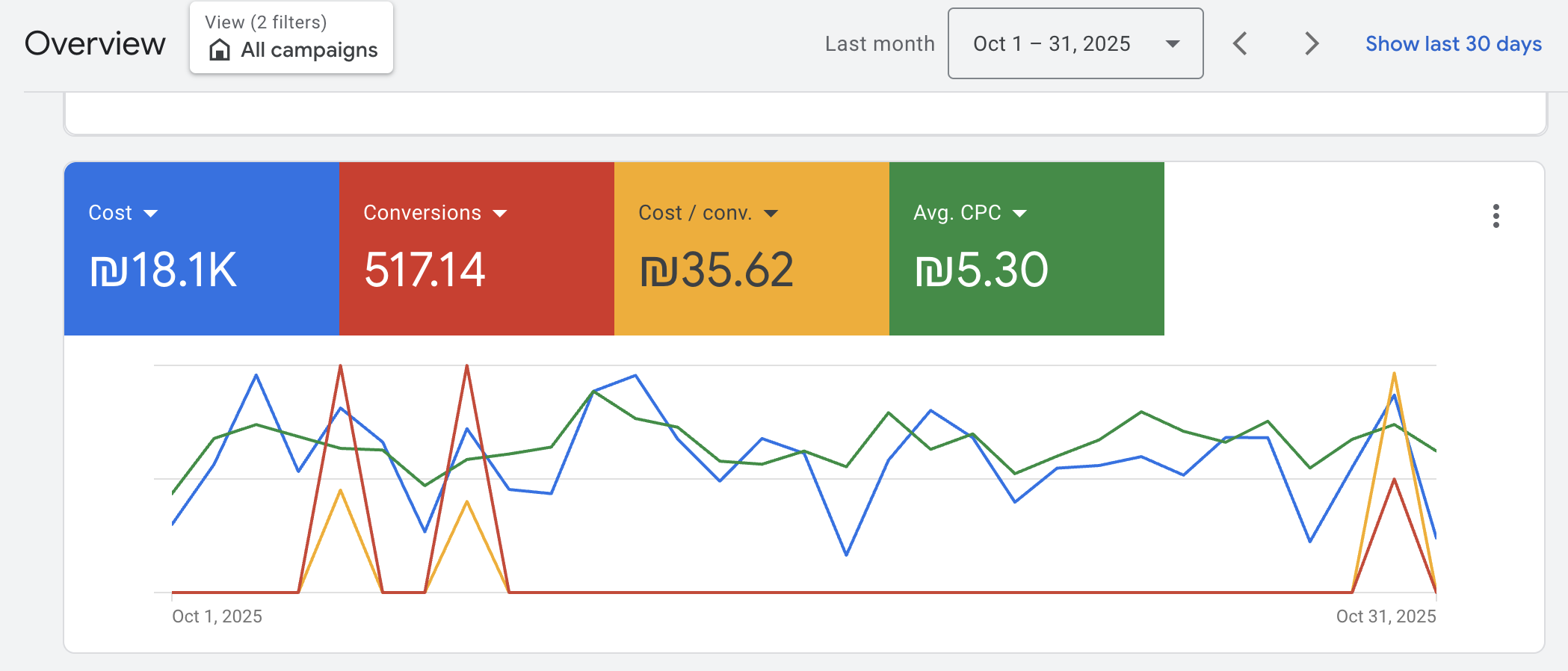
Task: Go to the previous date range
Action: coord(1240,43)
